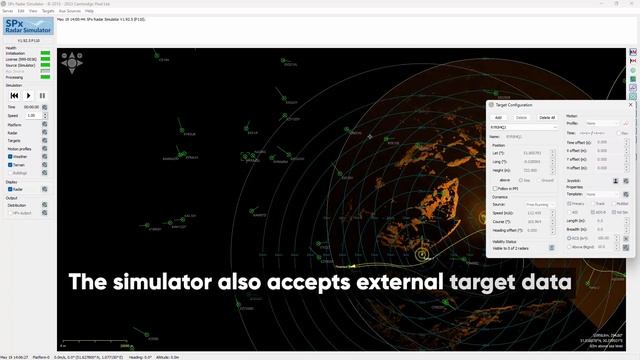The width and height of the screenshot is (640, 360).
Task: Select the Ground height radio option
Action: (538, 180)
